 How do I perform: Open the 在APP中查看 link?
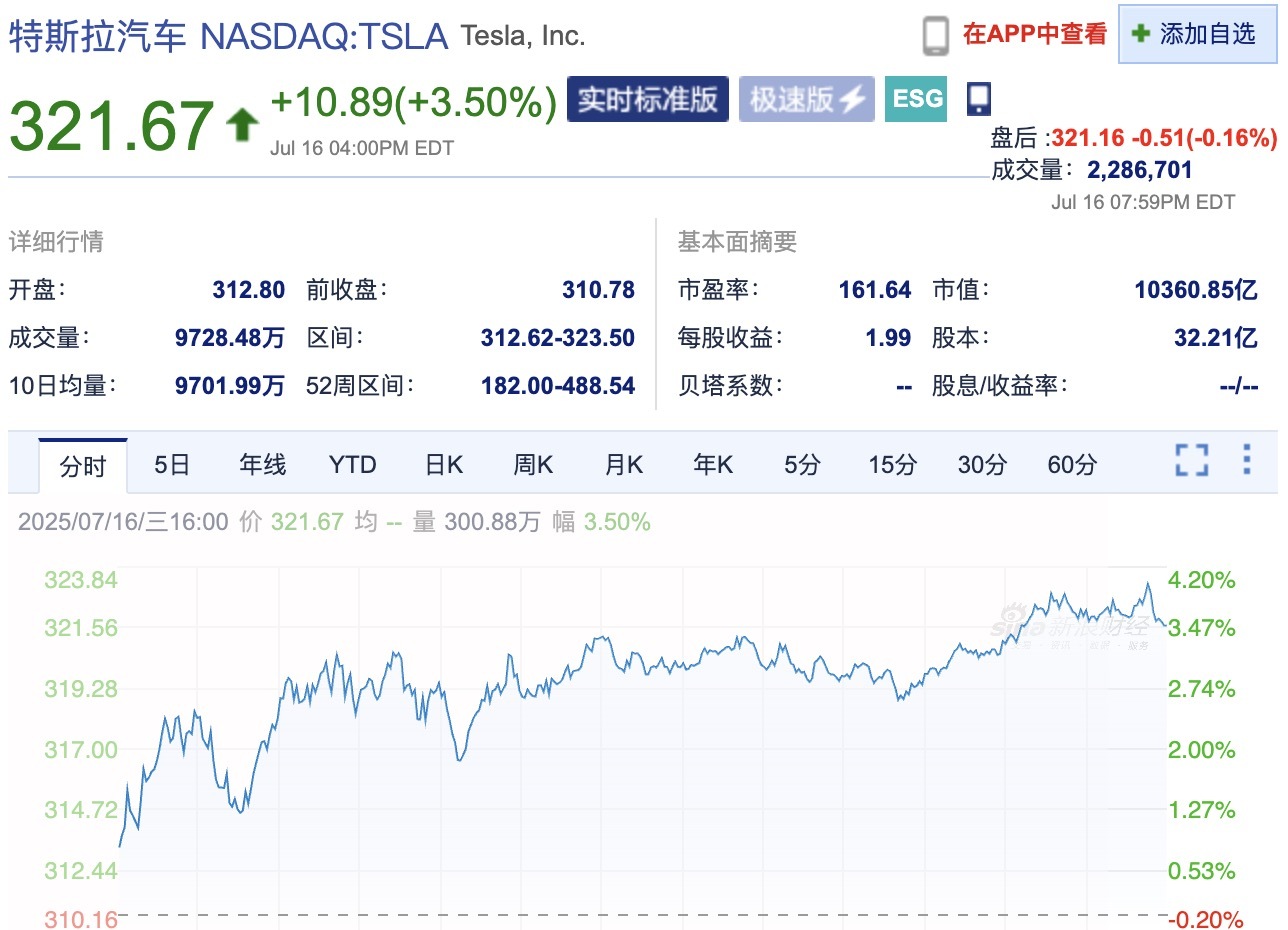click(1035, 34)
